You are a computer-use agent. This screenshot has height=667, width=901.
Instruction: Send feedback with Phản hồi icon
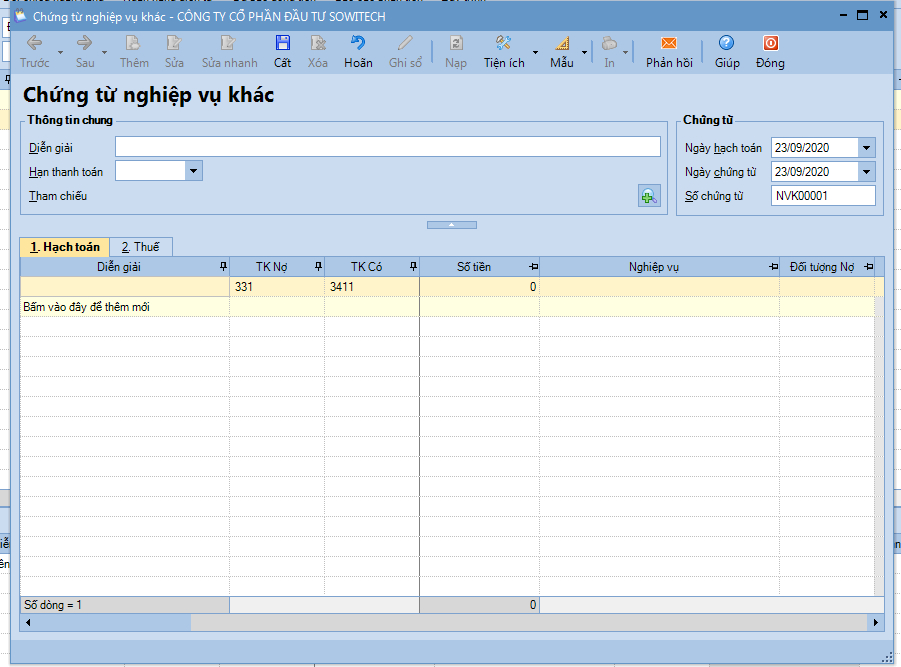pos(669,43)
